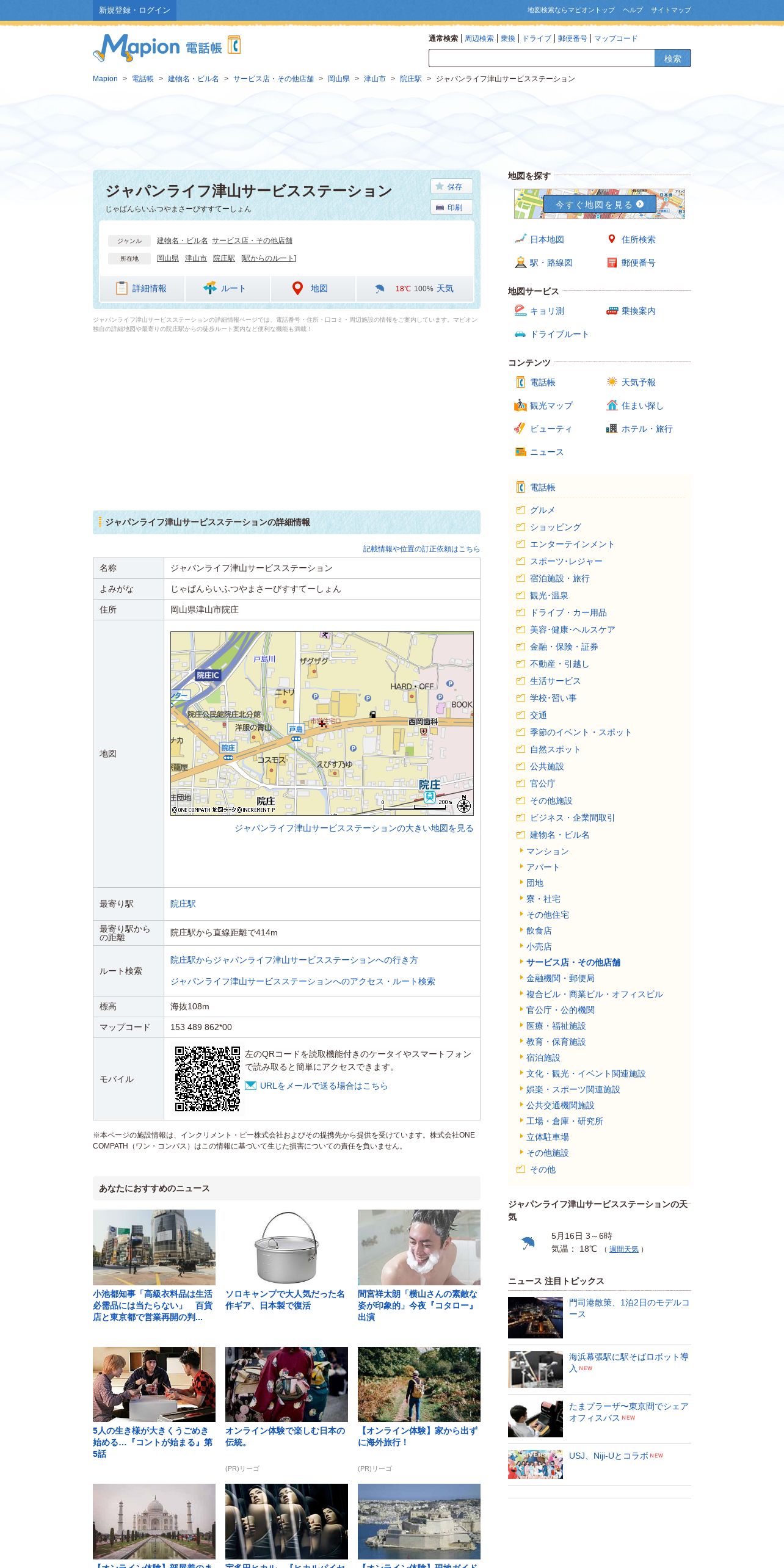This screenshot has height=1568, width=784.
Task: Click the Mapion 電話帳 logo
Action: (167, 48)
